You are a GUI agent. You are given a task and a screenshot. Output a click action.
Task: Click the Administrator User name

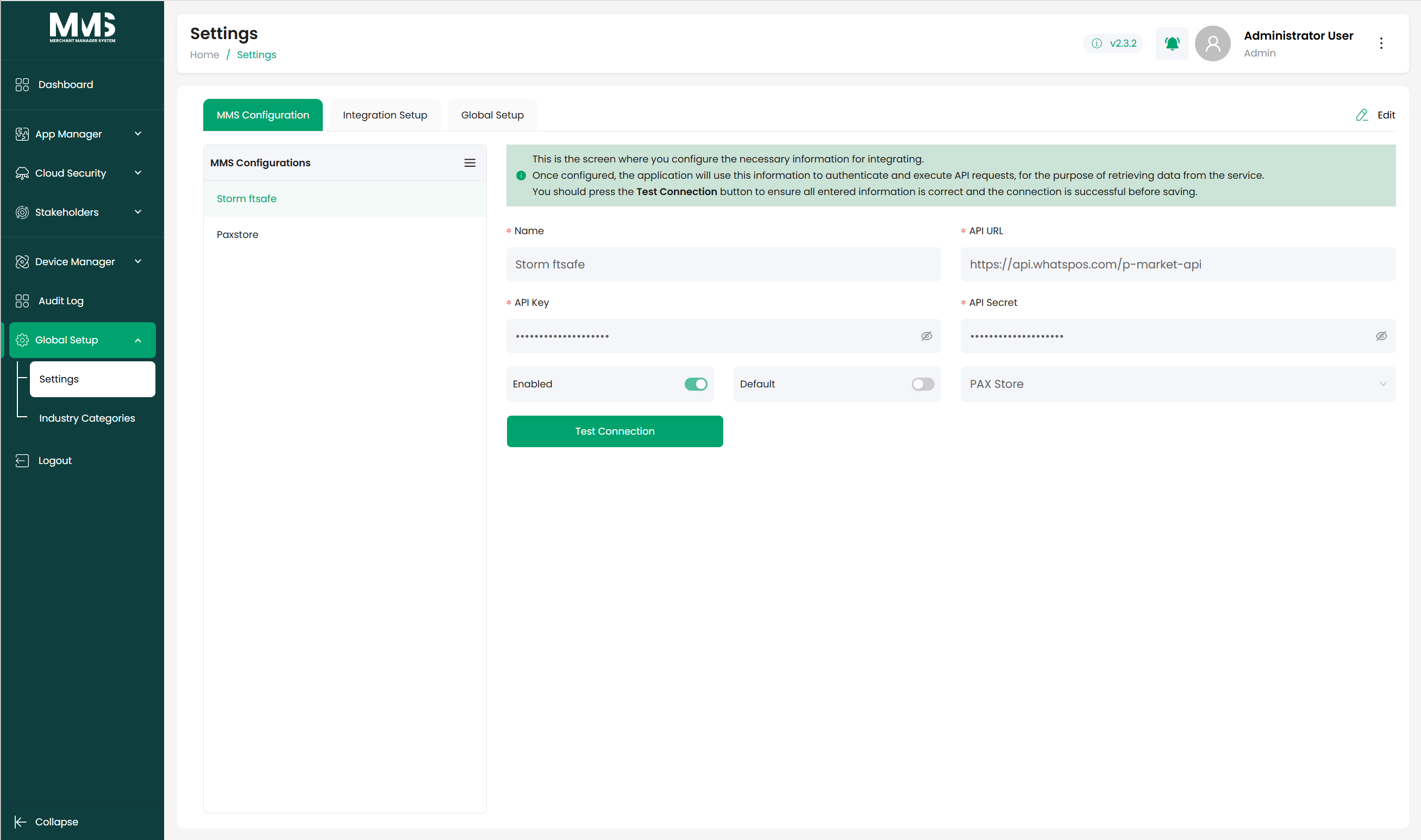1298,36
